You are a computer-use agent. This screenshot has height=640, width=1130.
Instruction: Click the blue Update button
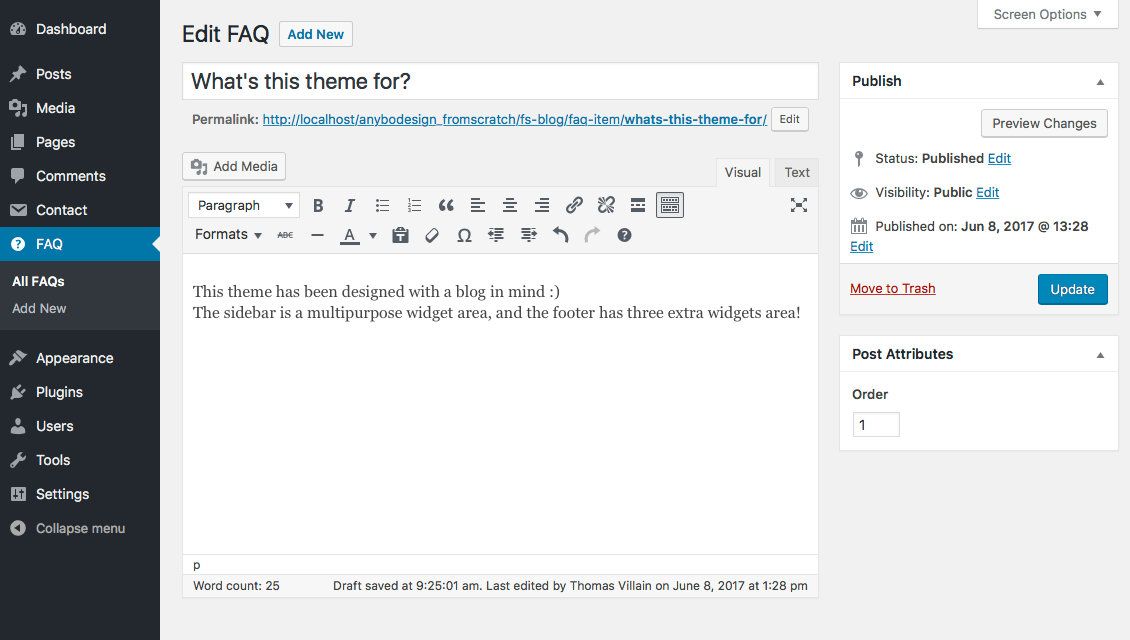tap(1072, 289)
